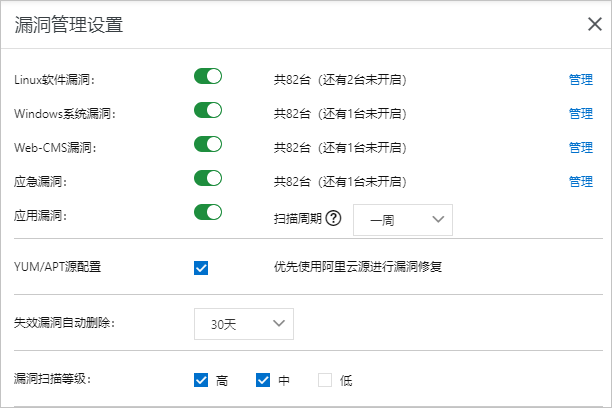
Task: Close the 漏洞管理设置 dialog
Action: pos(594,24)
